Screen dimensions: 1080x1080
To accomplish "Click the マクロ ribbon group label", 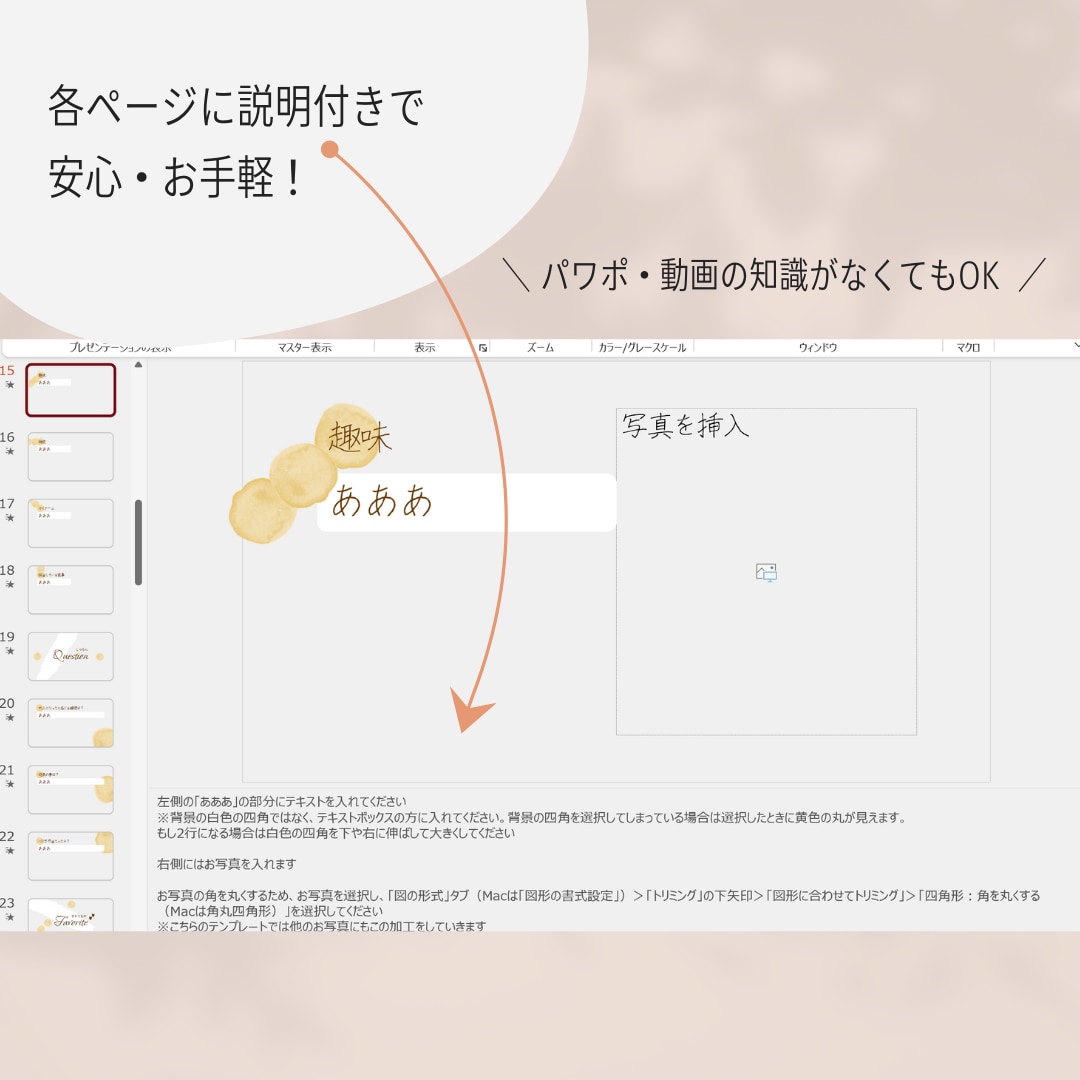I will pos(968,348).
